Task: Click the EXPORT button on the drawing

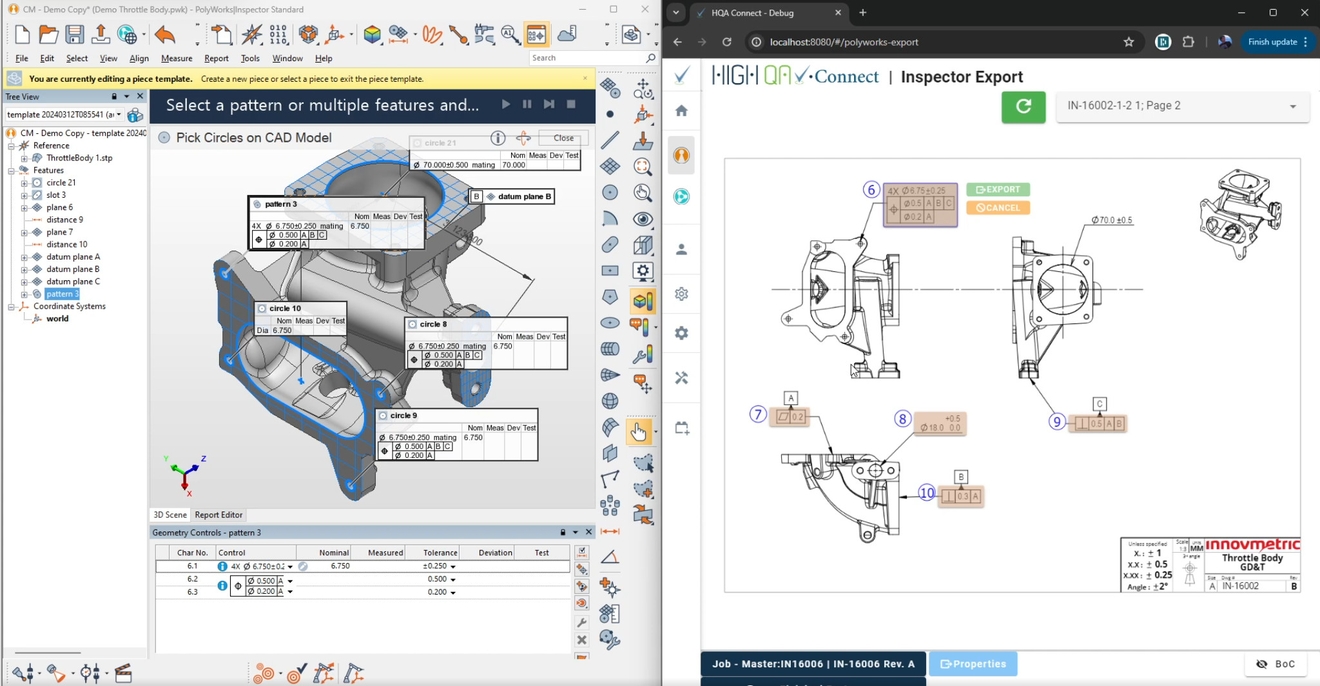Action: 998,189
